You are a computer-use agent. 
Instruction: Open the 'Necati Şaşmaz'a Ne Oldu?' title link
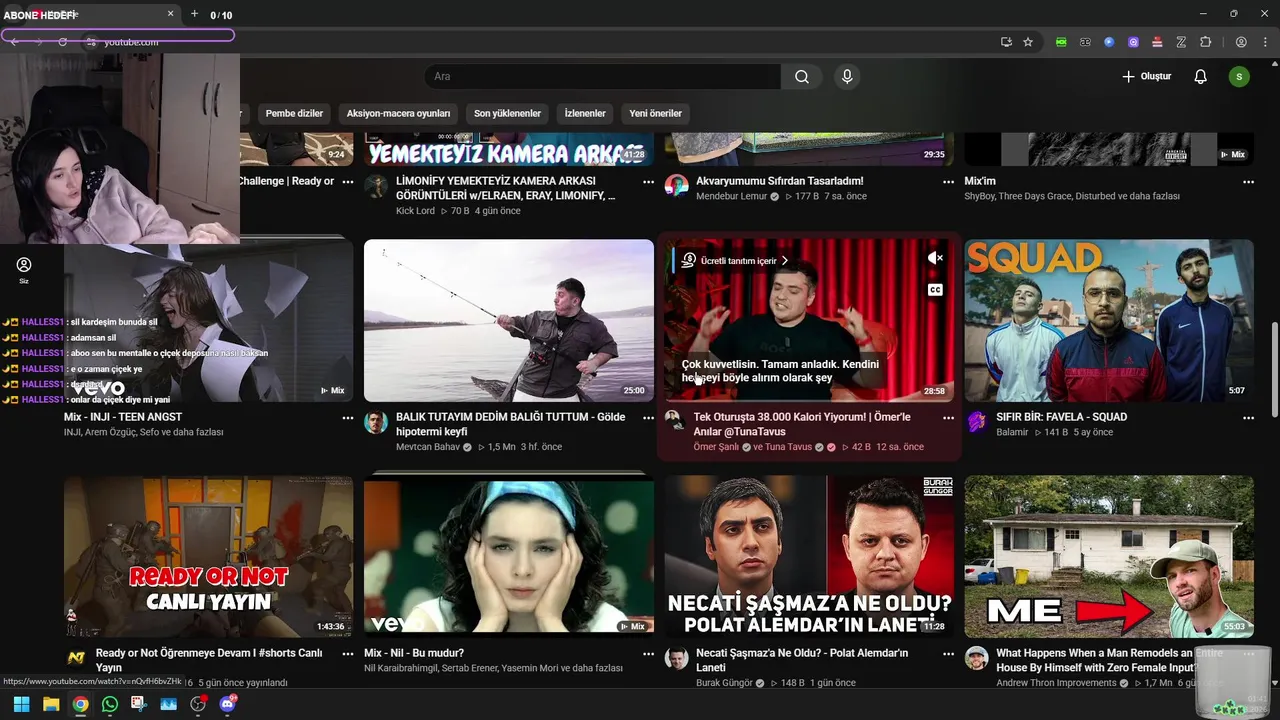click(802, 660)
